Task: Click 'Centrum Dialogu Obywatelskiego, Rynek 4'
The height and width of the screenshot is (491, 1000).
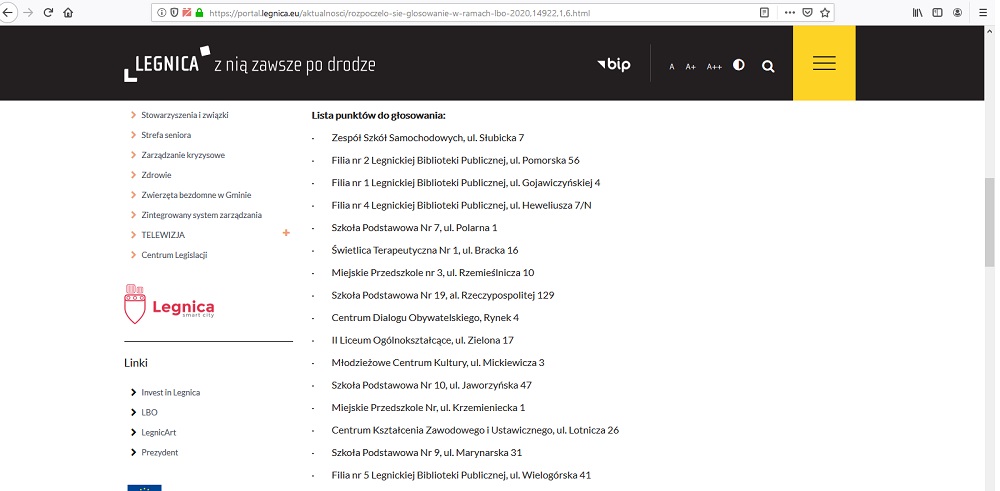Action: 425,318
